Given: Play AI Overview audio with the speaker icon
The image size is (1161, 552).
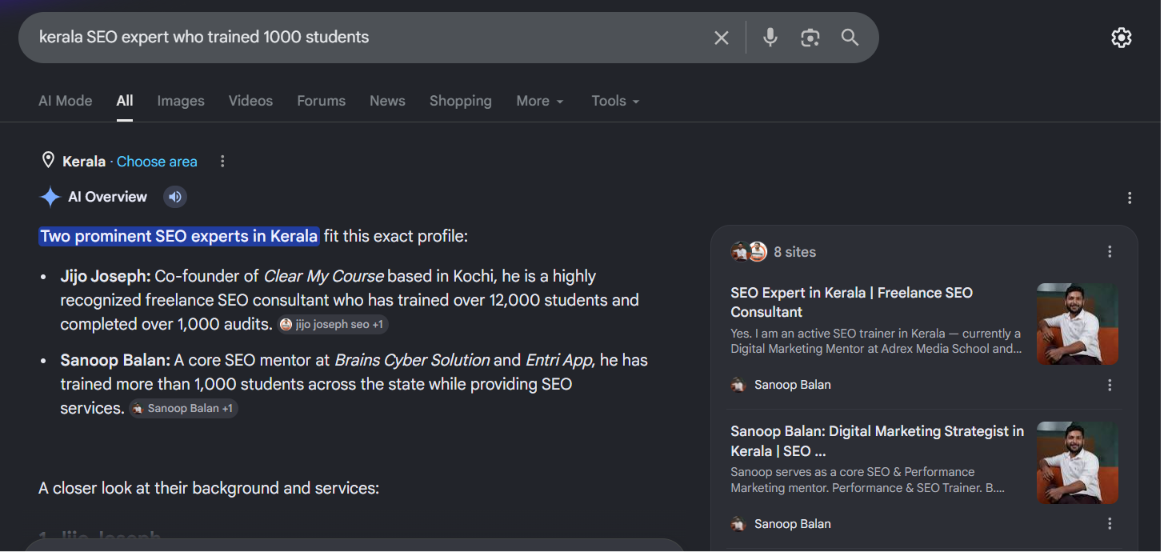Looking at the screenshot, I should [x=175, y=197].
